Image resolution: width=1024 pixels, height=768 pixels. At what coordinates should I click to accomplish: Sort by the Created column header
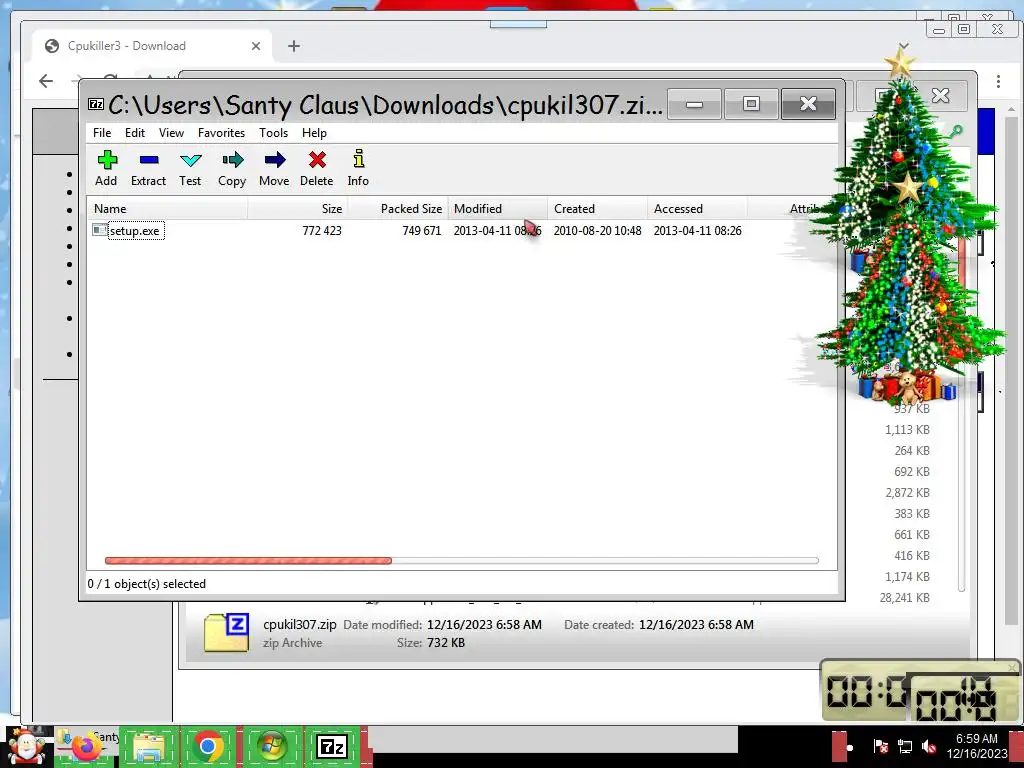598,209
